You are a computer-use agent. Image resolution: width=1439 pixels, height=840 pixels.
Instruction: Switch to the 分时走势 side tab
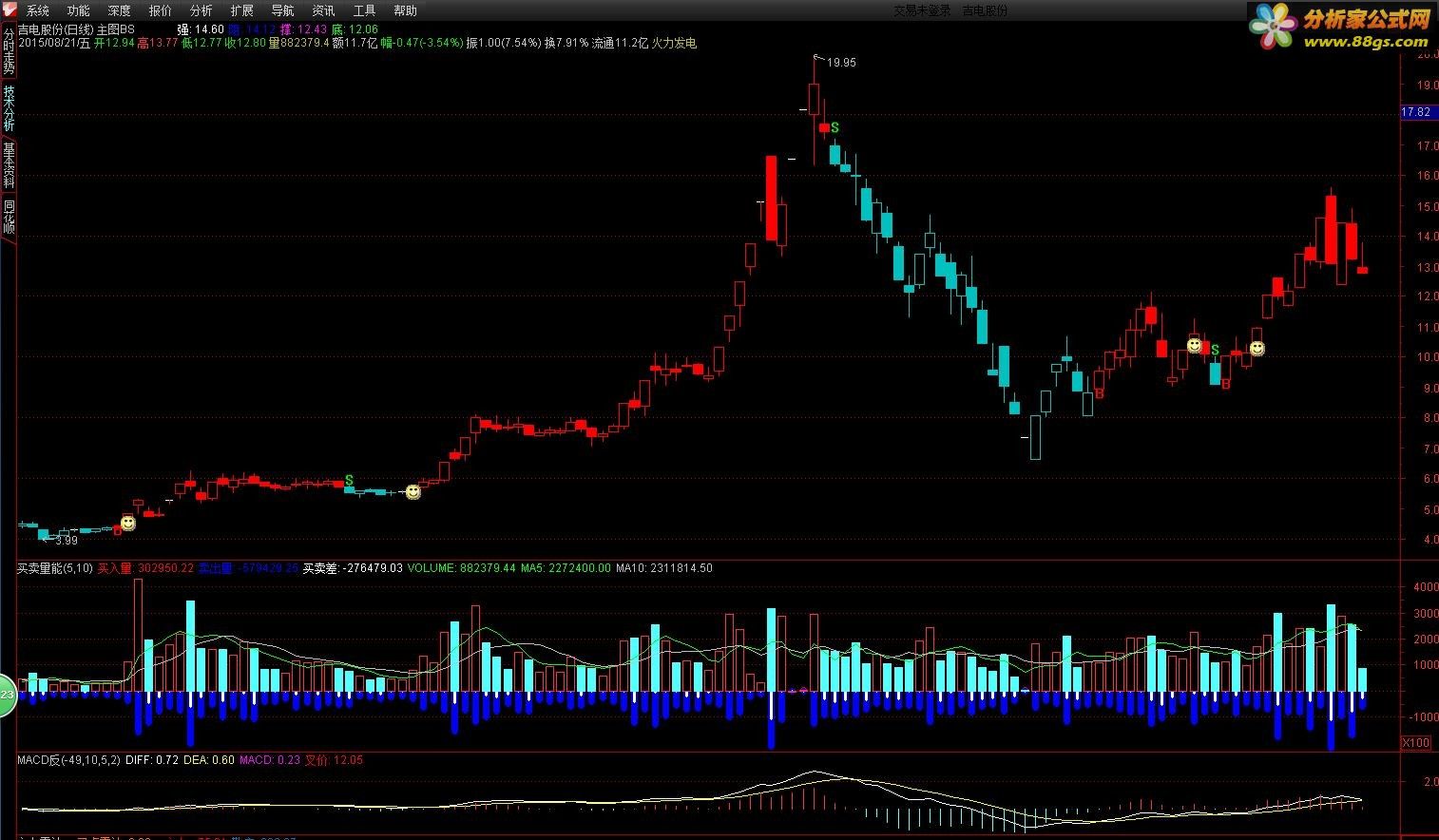[9, 50]
